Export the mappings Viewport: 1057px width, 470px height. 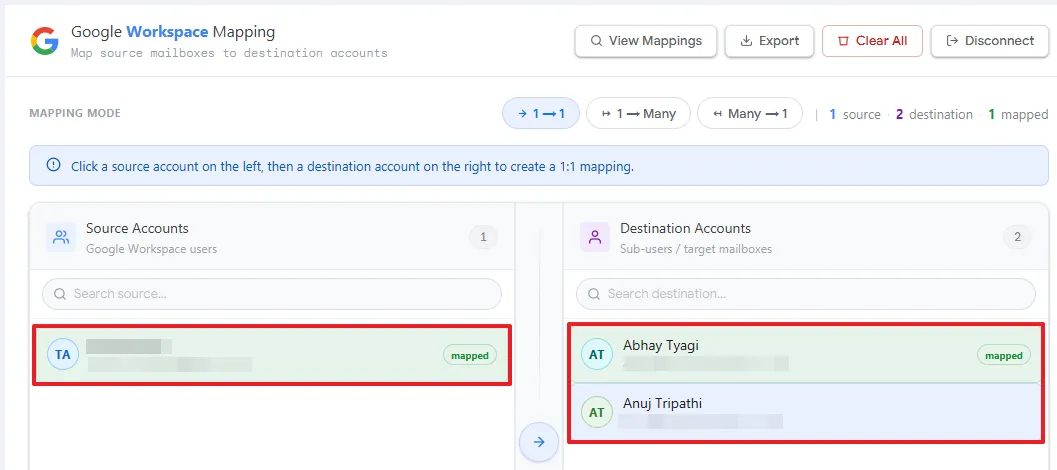[x=769, y=40]
